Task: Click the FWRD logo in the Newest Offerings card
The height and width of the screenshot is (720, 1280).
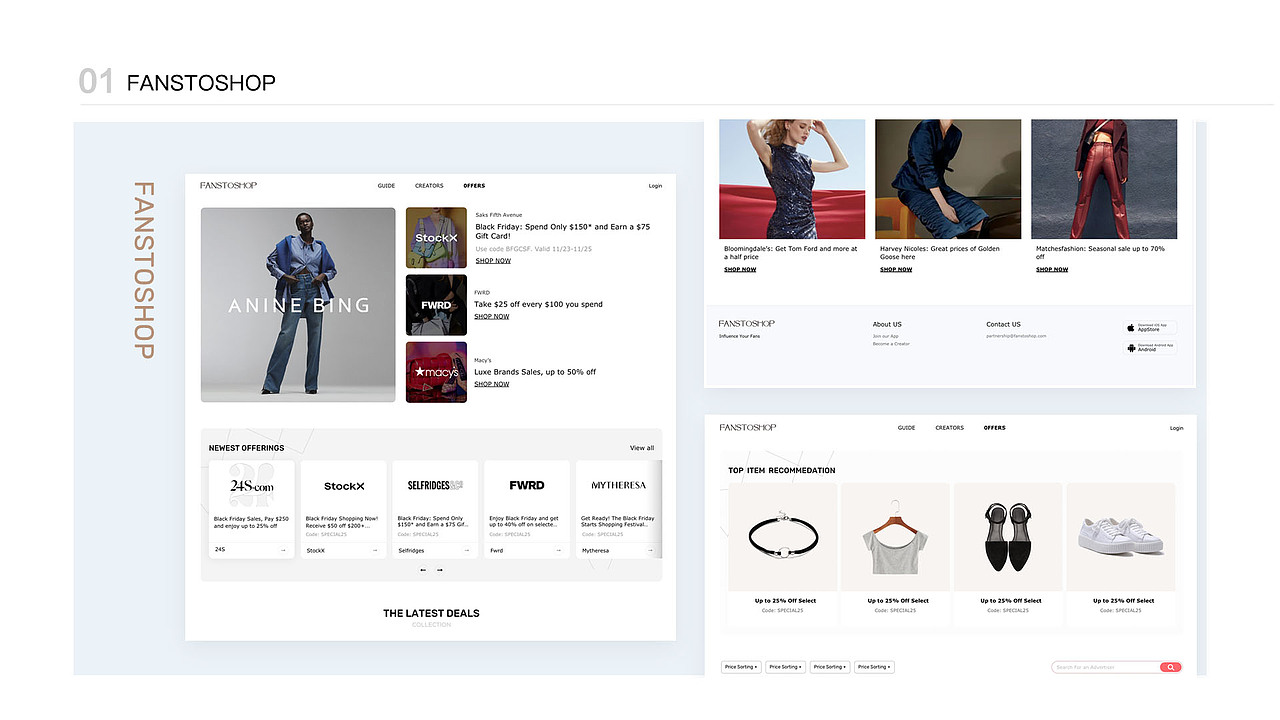Action: (526, 485)
